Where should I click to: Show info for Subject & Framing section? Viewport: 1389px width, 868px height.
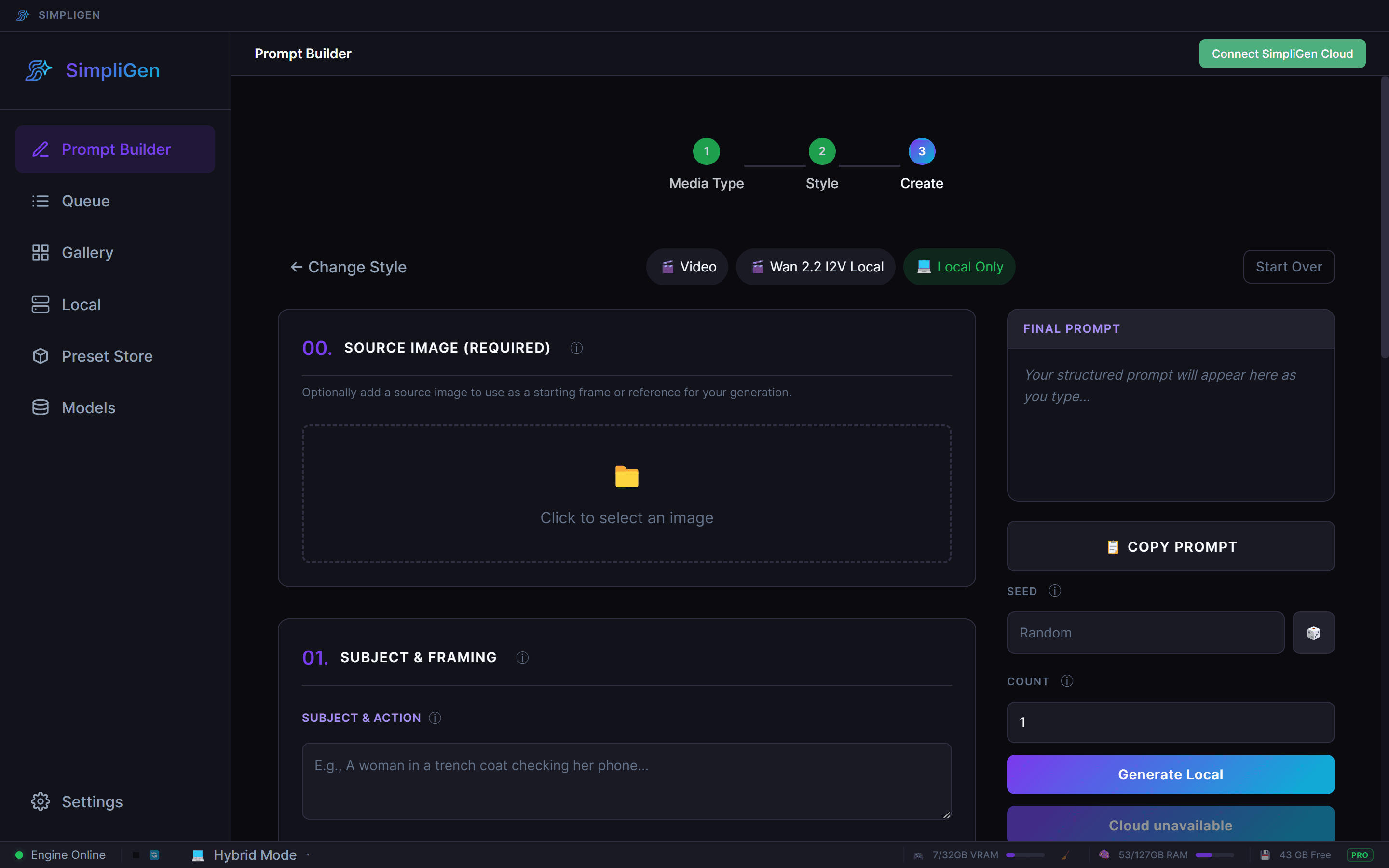click(x=522, y=657)
